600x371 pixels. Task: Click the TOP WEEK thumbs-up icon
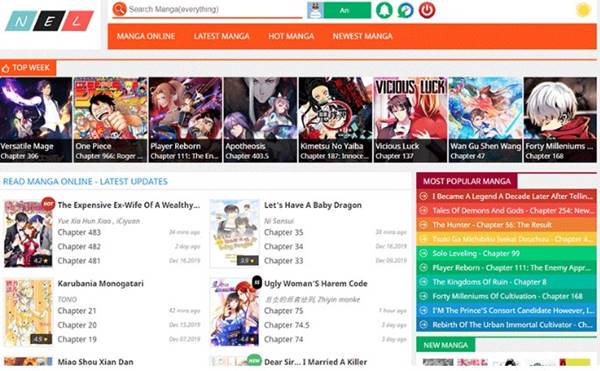(x=5, y=68)
